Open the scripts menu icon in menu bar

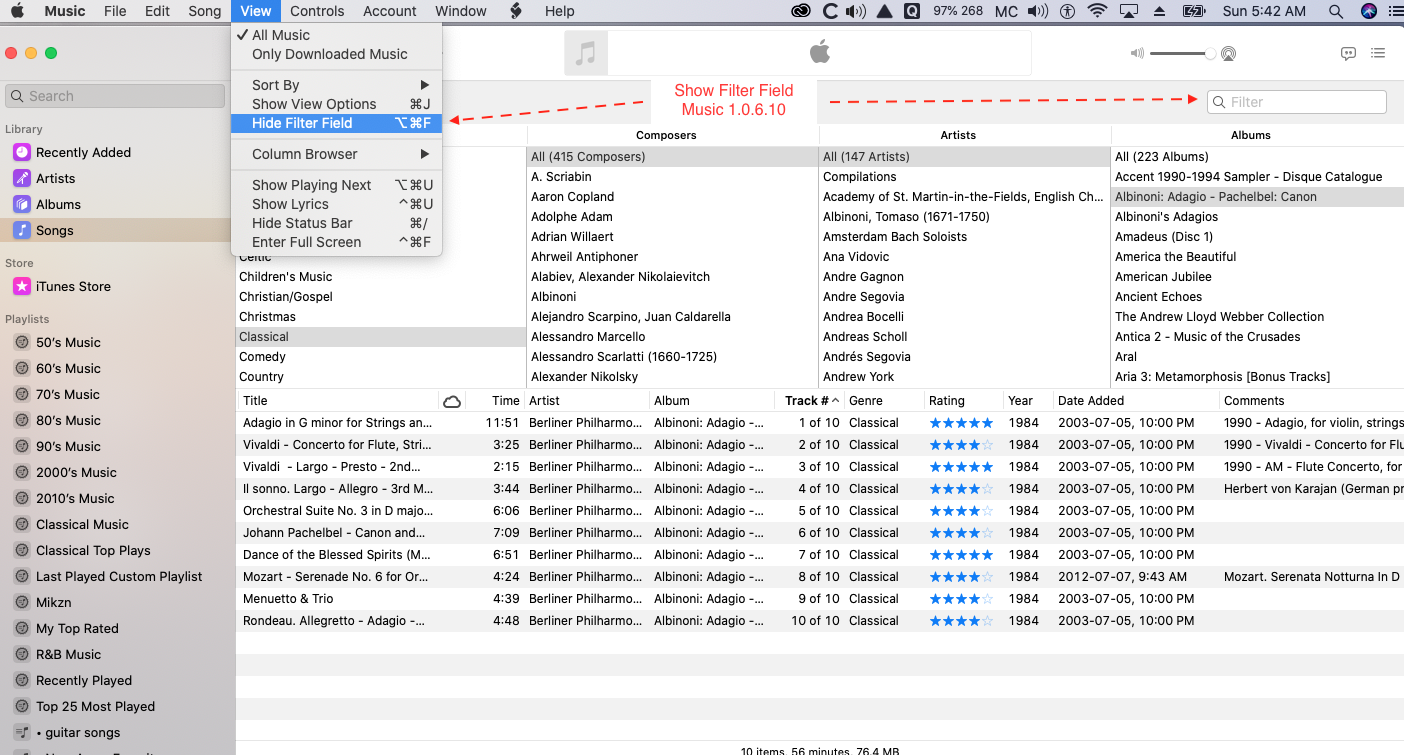[516, 11]
